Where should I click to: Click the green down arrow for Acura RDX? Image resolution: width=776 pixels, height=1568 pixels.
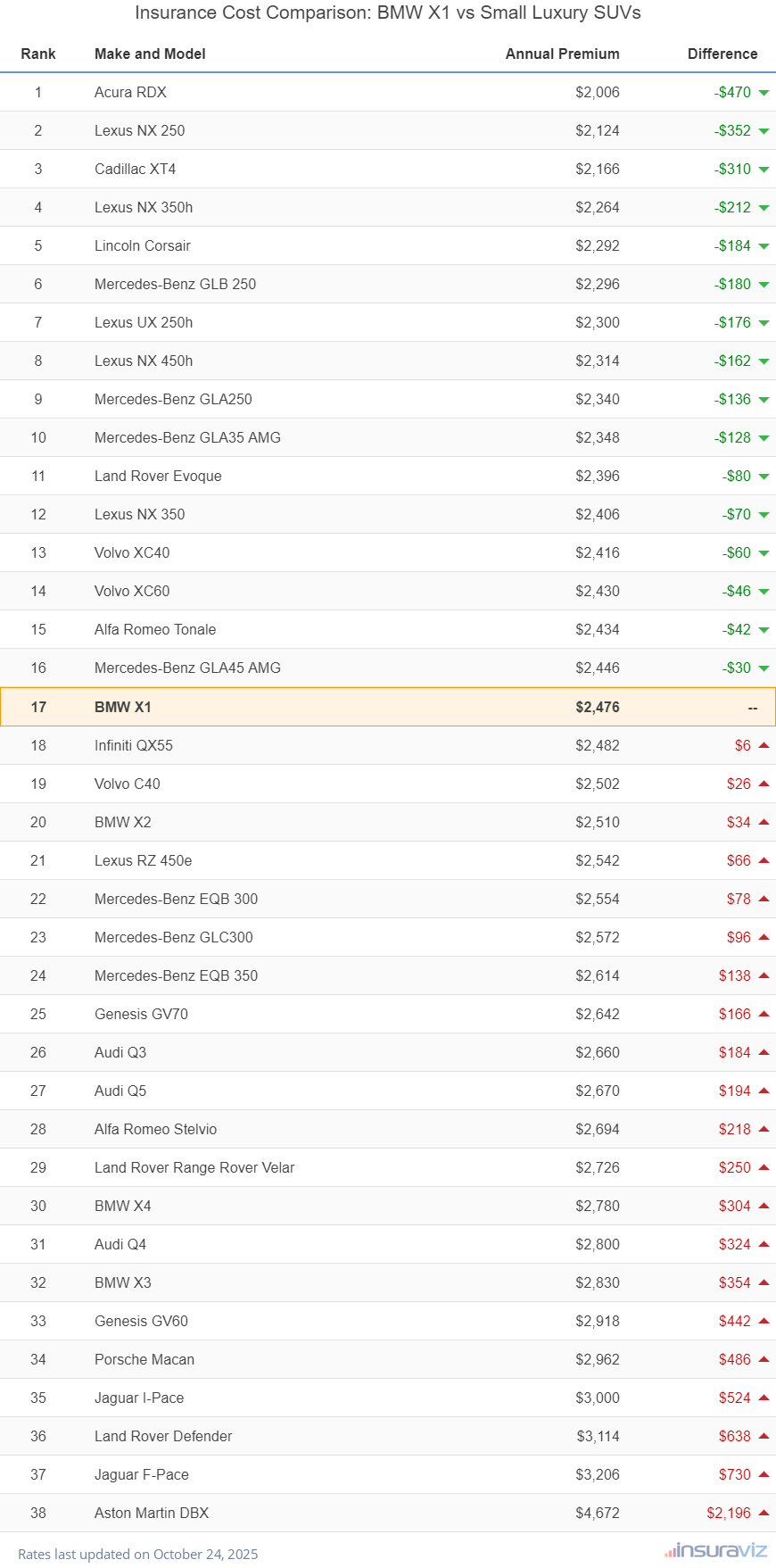click(x=764, y=93)
